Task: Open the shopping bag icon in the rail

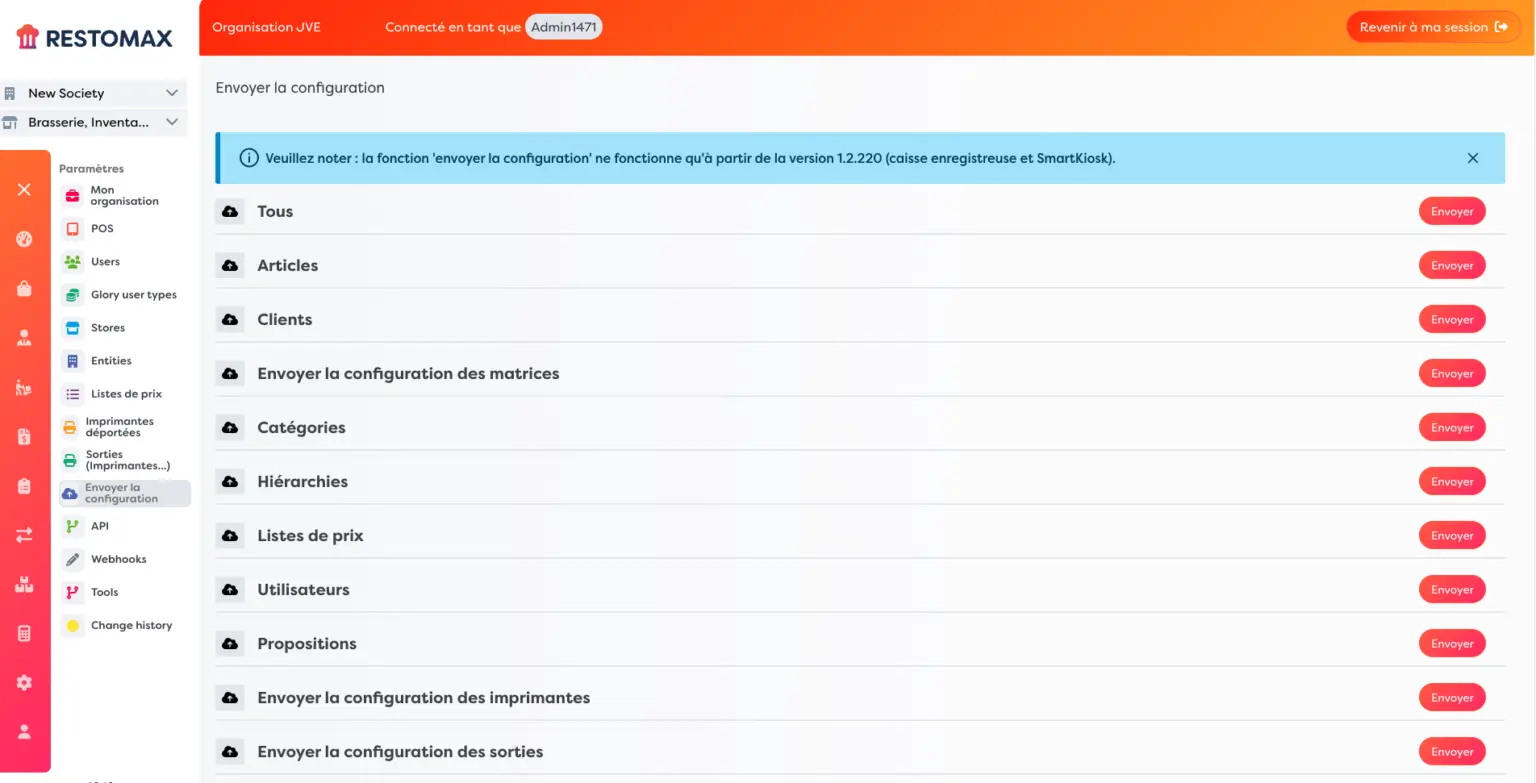Action: coord(24,289)
